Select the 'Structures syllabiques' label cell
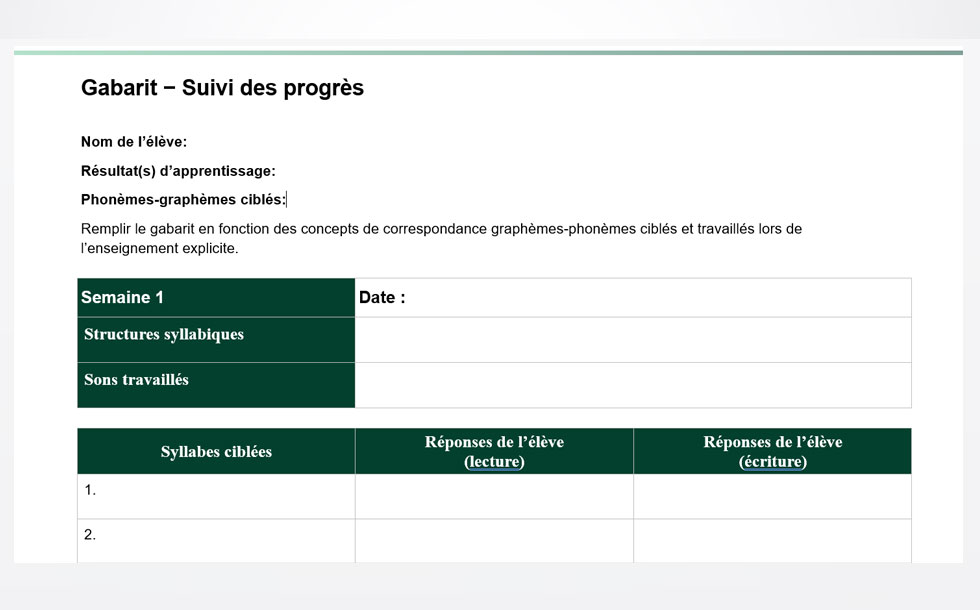This screenshot has width=980, height=610. coord(216,340)
